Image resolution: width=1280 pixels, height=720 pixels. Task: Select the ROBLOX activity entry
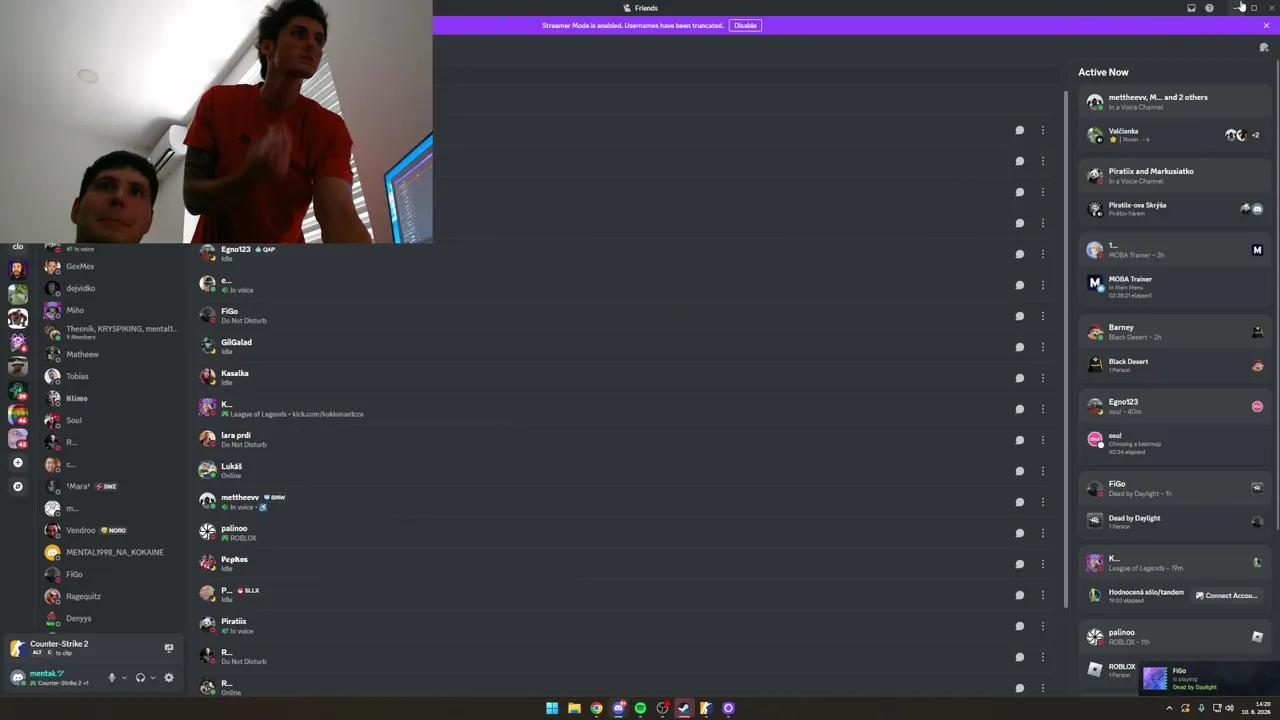pos(1112,669)
